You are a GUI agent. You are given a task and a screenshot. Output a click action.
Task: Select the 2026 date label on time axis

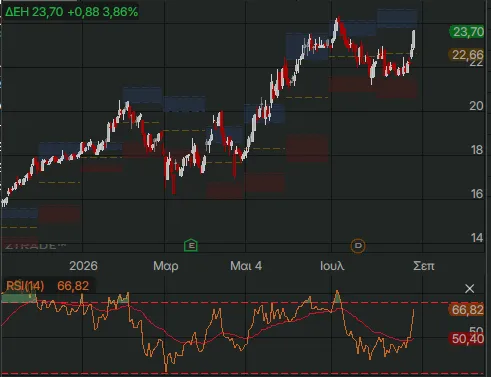(x=83, y=266)
